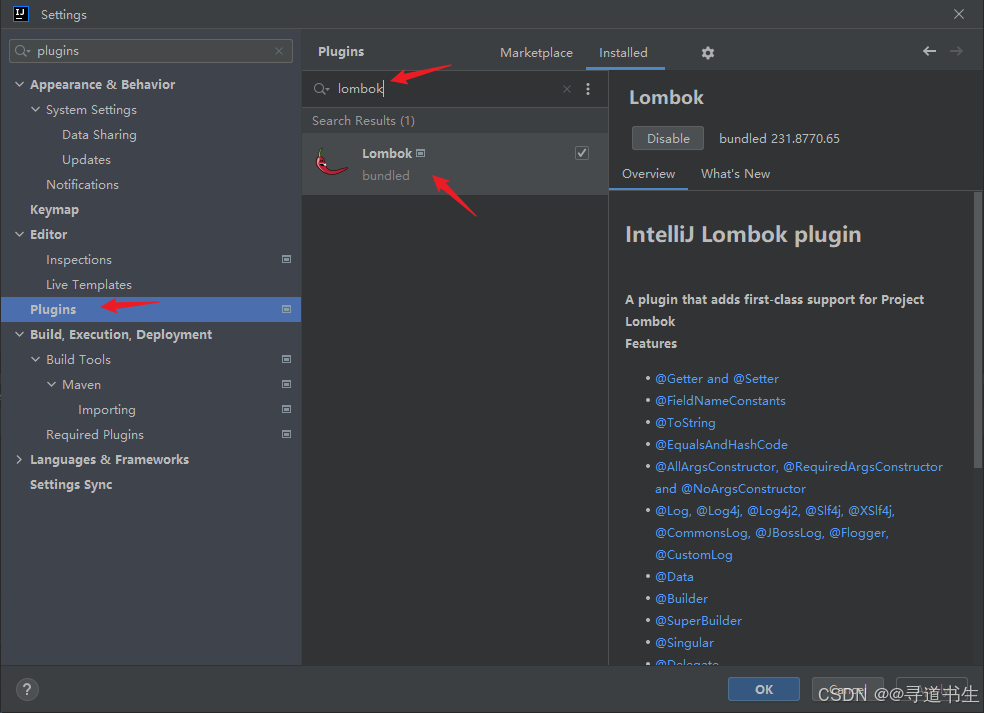This screenshot has width=984, height=713.
Task: Clear the lombok plugin search text
Action: (567, 89)
